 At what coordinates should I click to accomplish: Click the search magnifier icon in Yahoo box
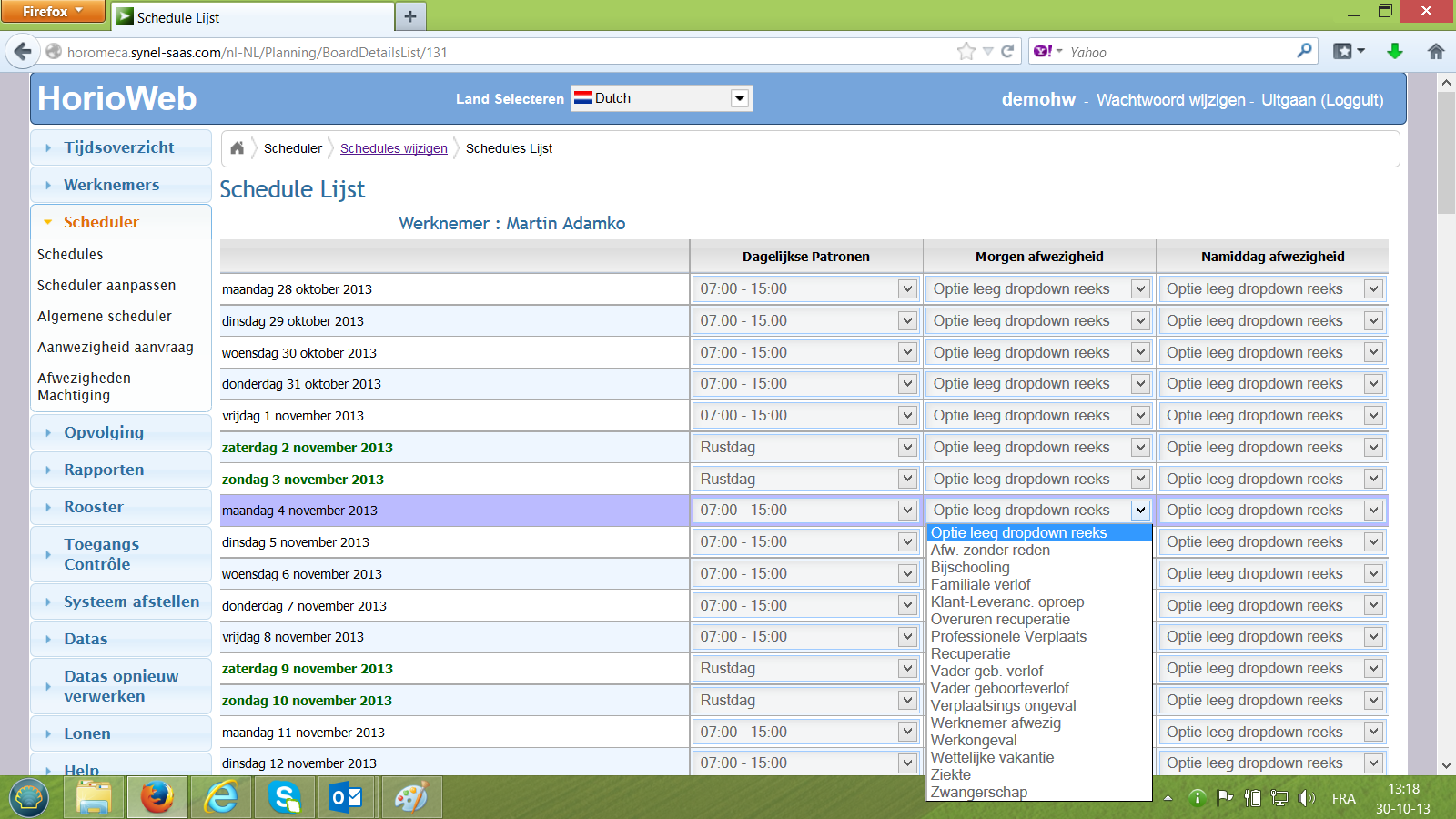1304,51
